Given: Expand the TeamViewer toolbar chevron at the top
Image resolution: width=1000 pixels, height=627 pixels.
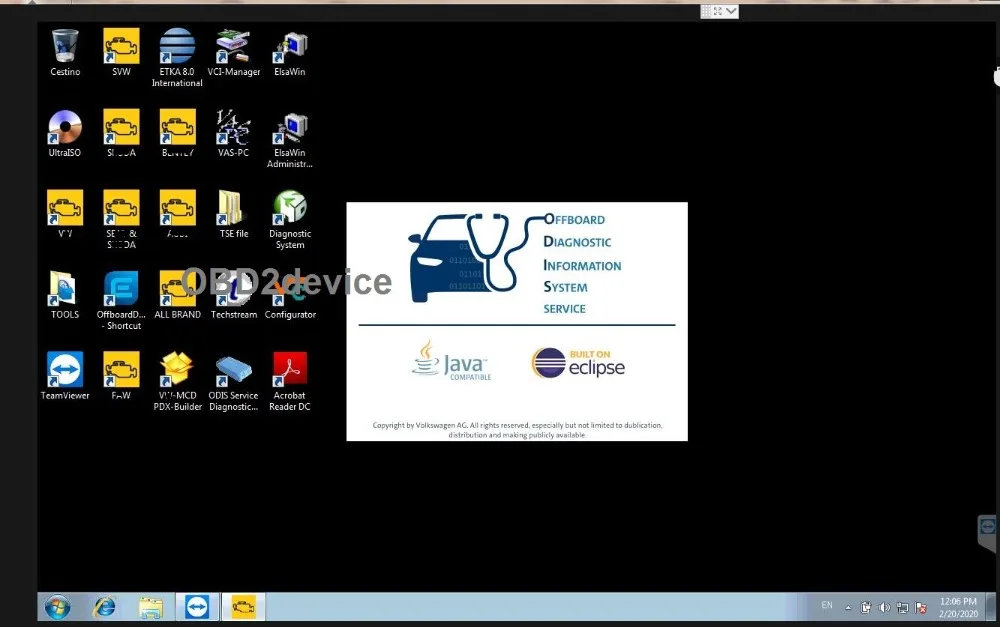Looking at the screenshot, I should (731, 11).
